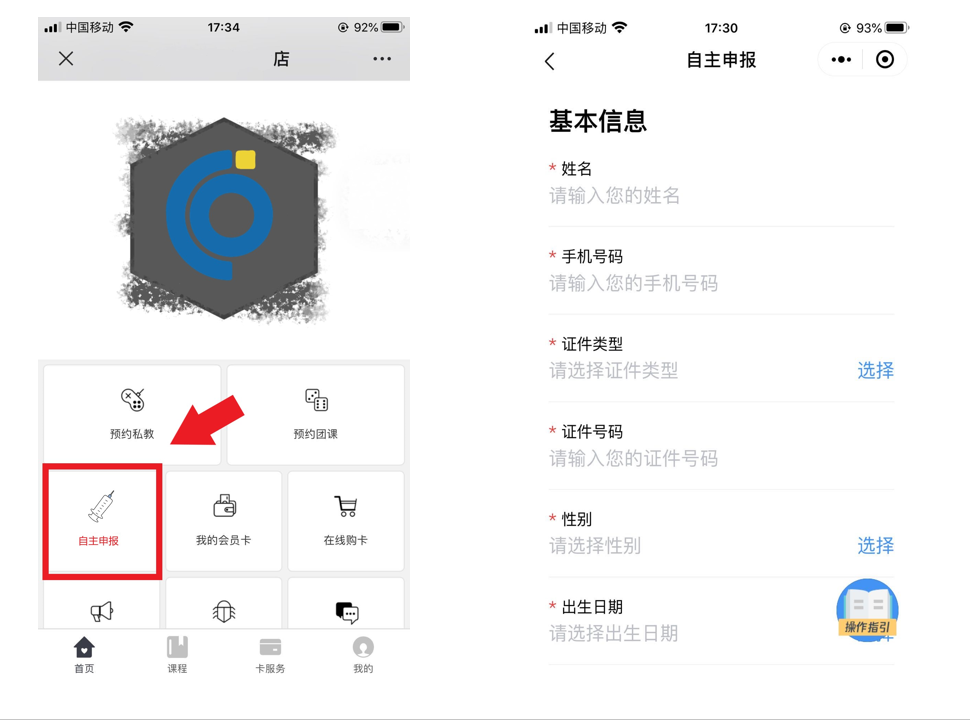970x720 pixels.
Task: Tap the 在线购卡 shopping cart icon
Action: (346, 506)
